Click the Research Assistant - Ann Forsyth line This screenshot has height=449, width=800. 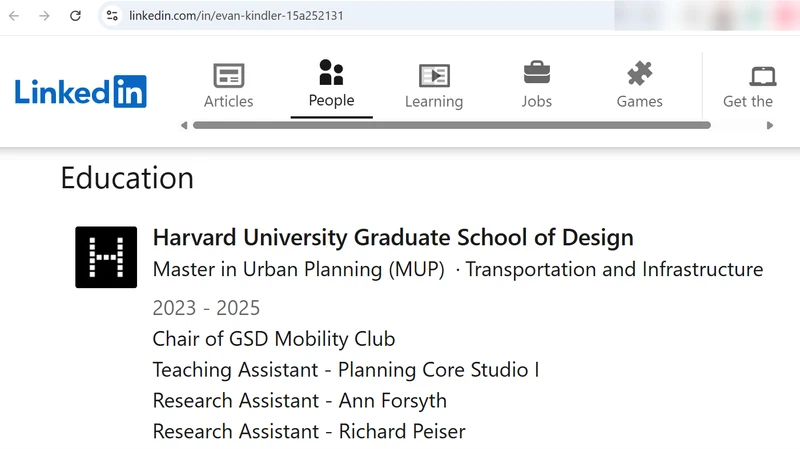(x=299, y=400)
